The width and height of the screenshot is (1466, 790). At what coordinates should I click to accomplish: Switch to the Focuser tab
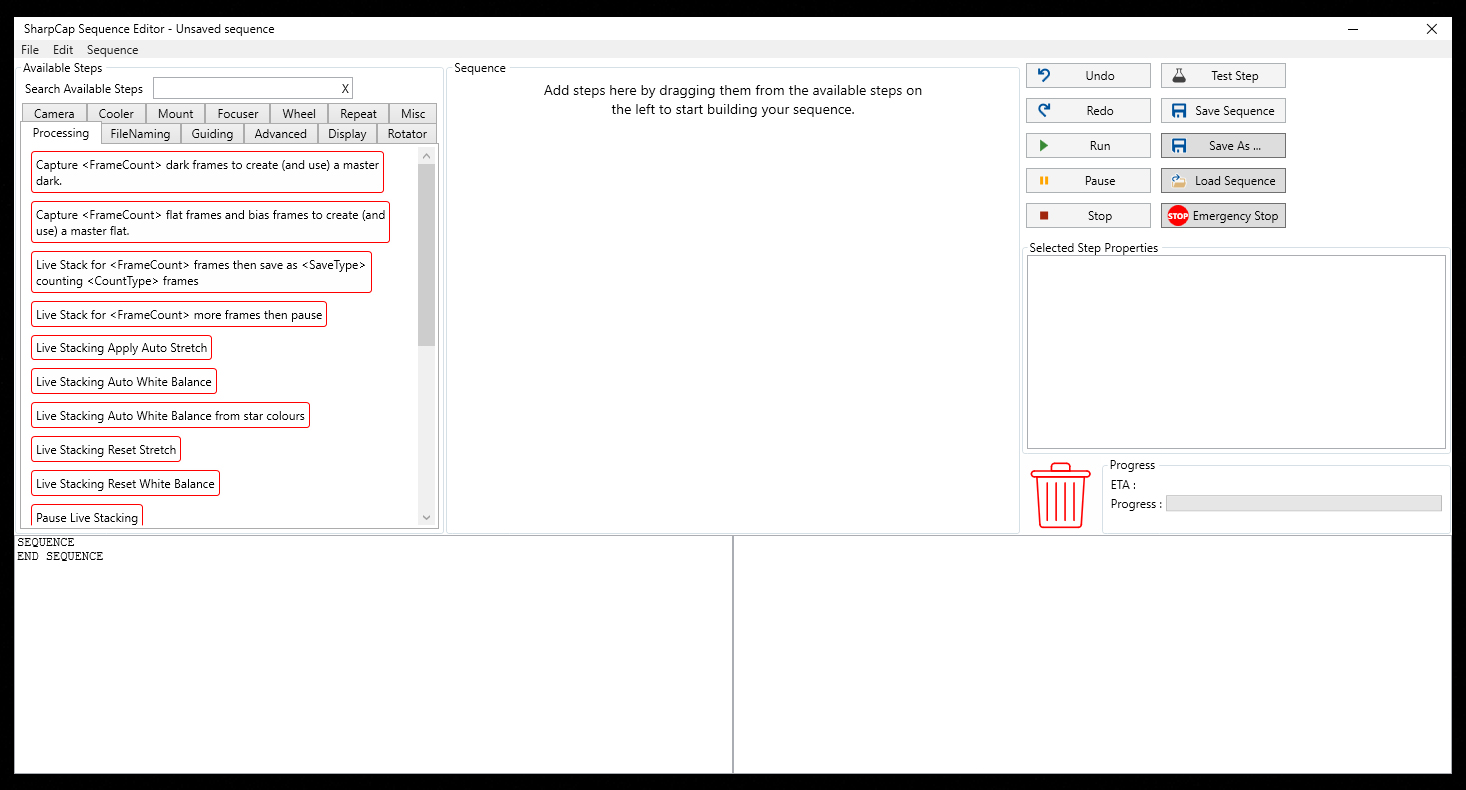click(x=238, y=114)
